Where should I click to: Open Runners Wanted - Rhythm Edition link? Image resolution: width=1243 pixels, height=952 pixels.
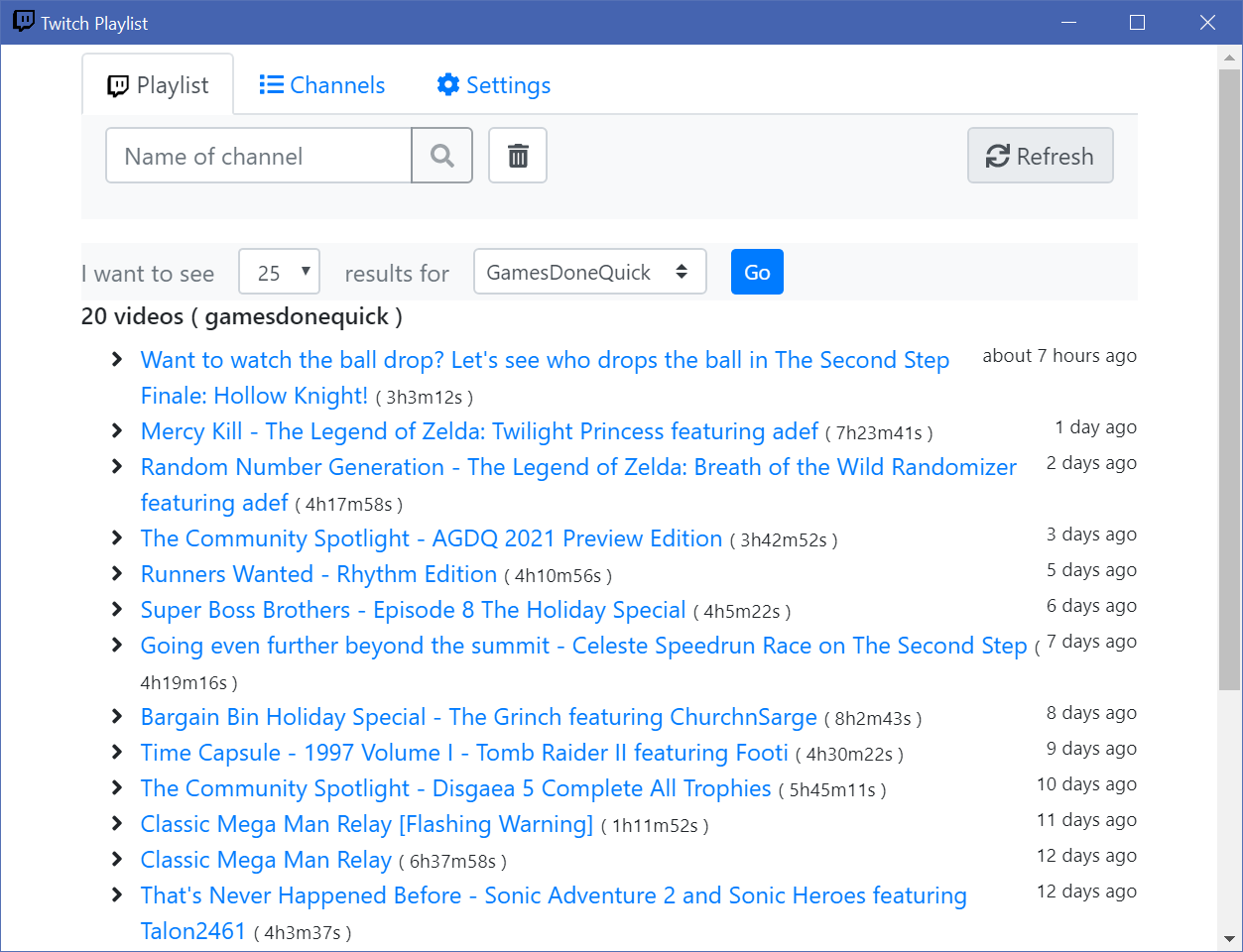[x=318, y=574]
